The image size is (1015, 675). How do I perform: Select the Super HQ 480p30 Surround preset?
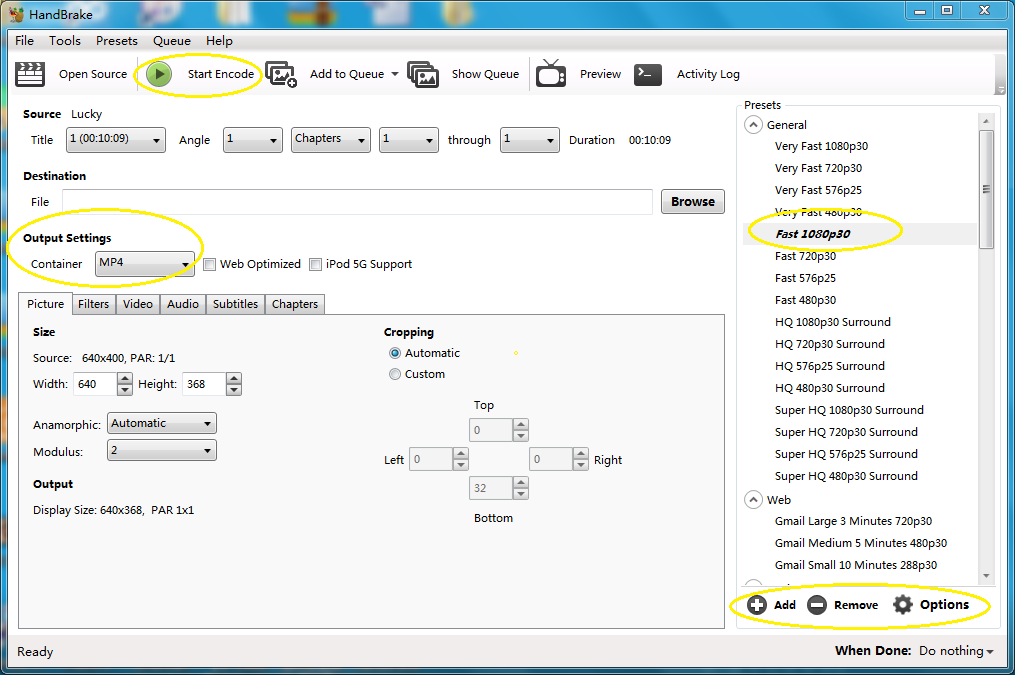(846, 476)
